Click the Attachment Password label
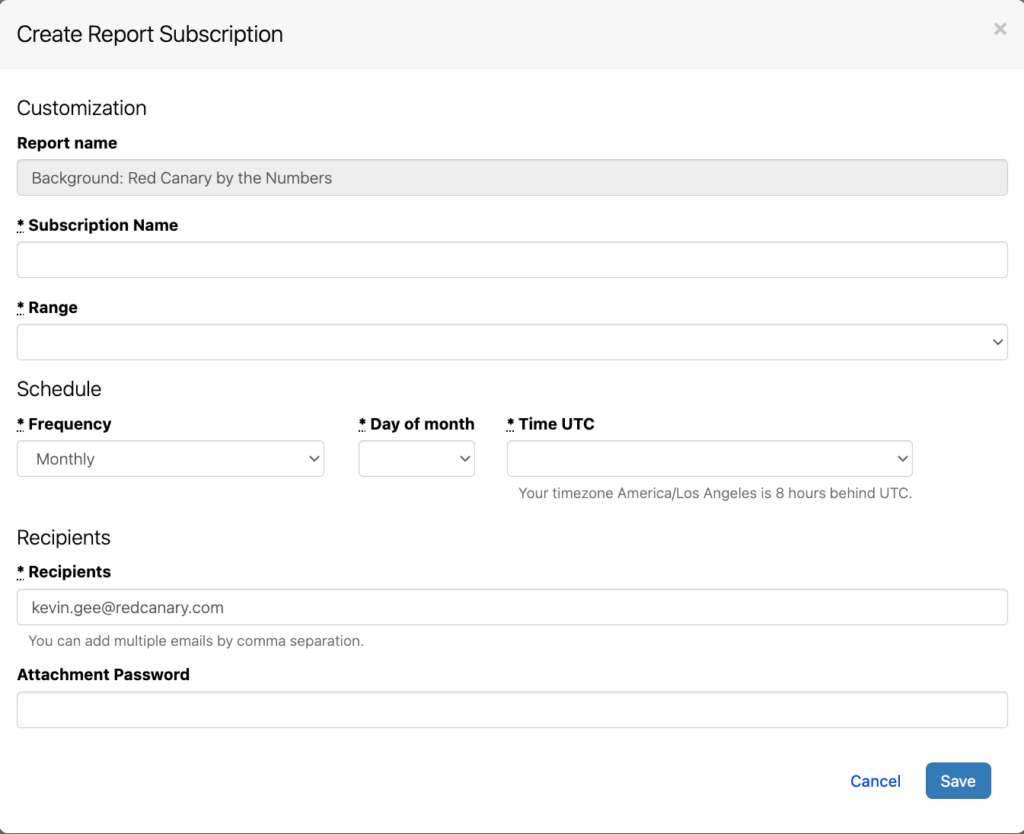Viewport: 1024px width, 834px height. pos(103,675)
